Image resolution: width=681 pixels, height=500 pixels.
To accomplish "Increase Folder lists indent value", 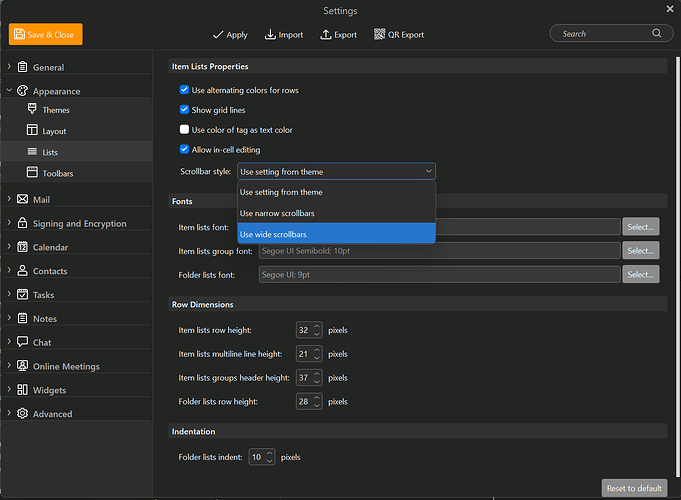I will click(x=270, y=453).
